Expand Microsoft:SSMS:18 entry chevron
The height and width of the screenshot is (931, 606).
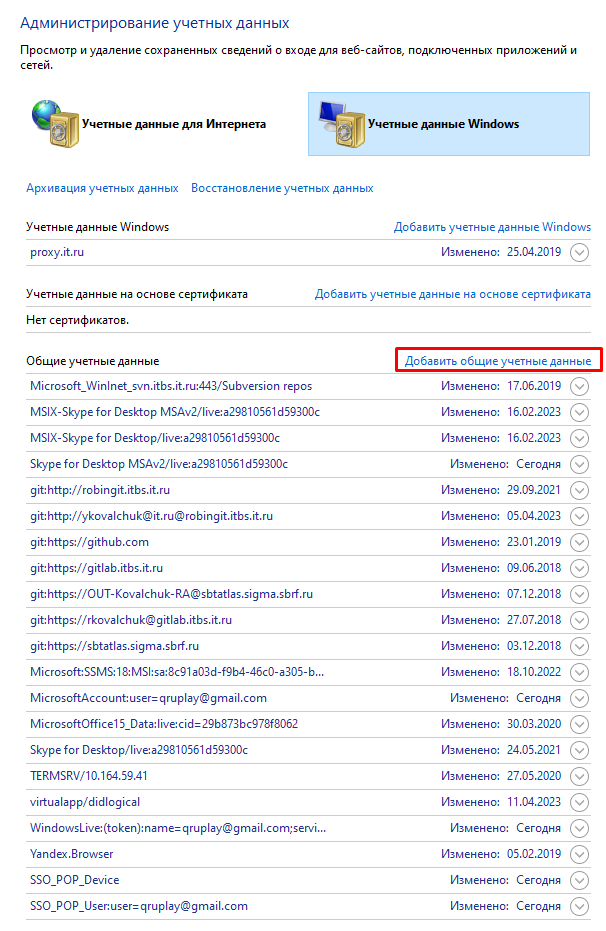[579, 673]
